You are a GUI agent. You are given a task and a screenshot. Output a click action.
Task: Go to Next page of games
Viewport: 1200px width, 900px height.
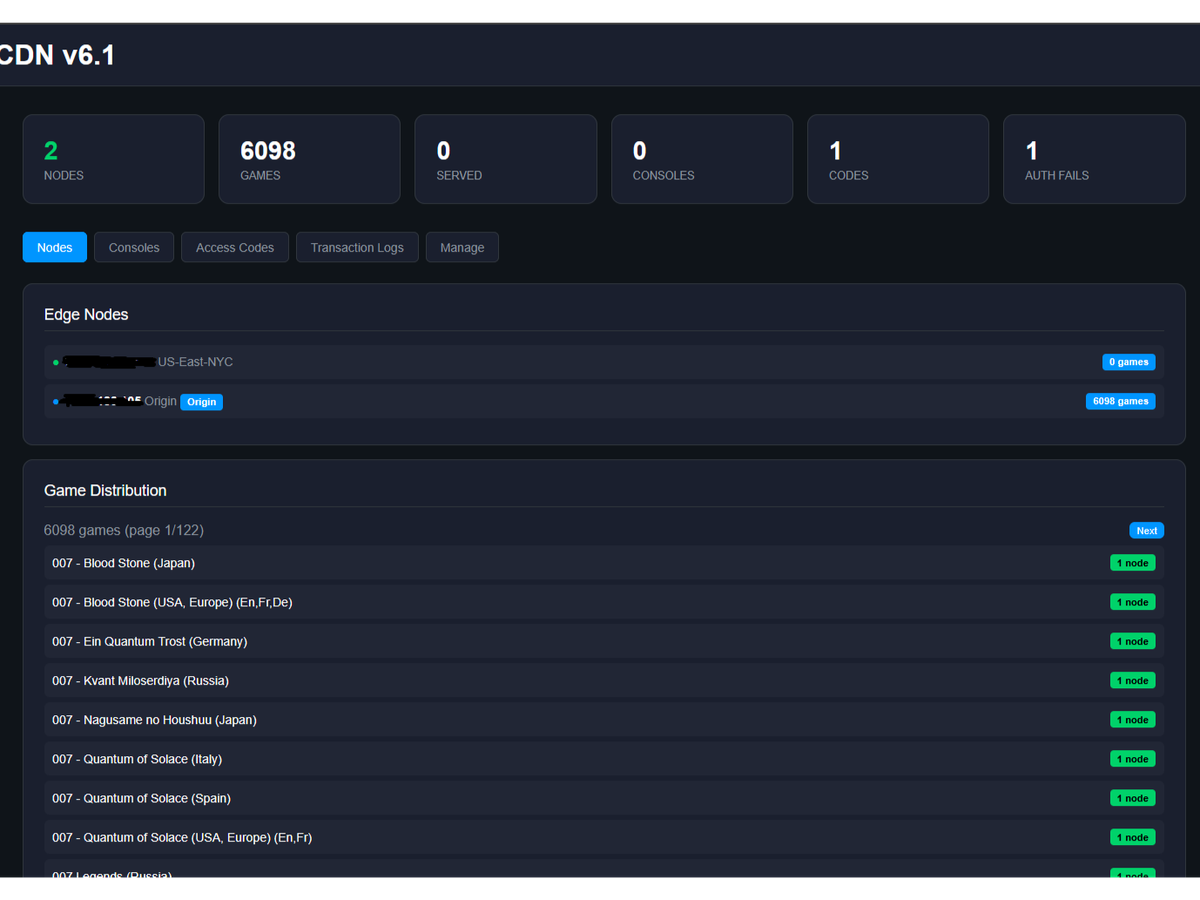click(x=1146, y=531)
